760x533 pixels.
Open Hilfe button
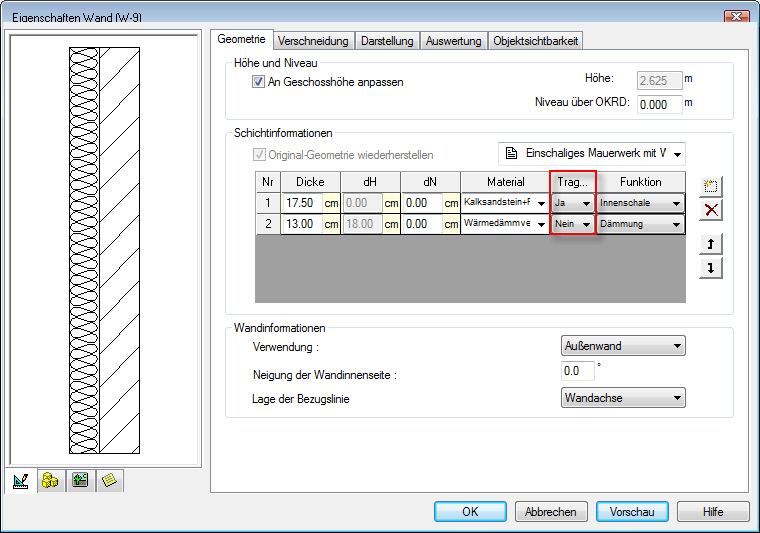[713, 512]
